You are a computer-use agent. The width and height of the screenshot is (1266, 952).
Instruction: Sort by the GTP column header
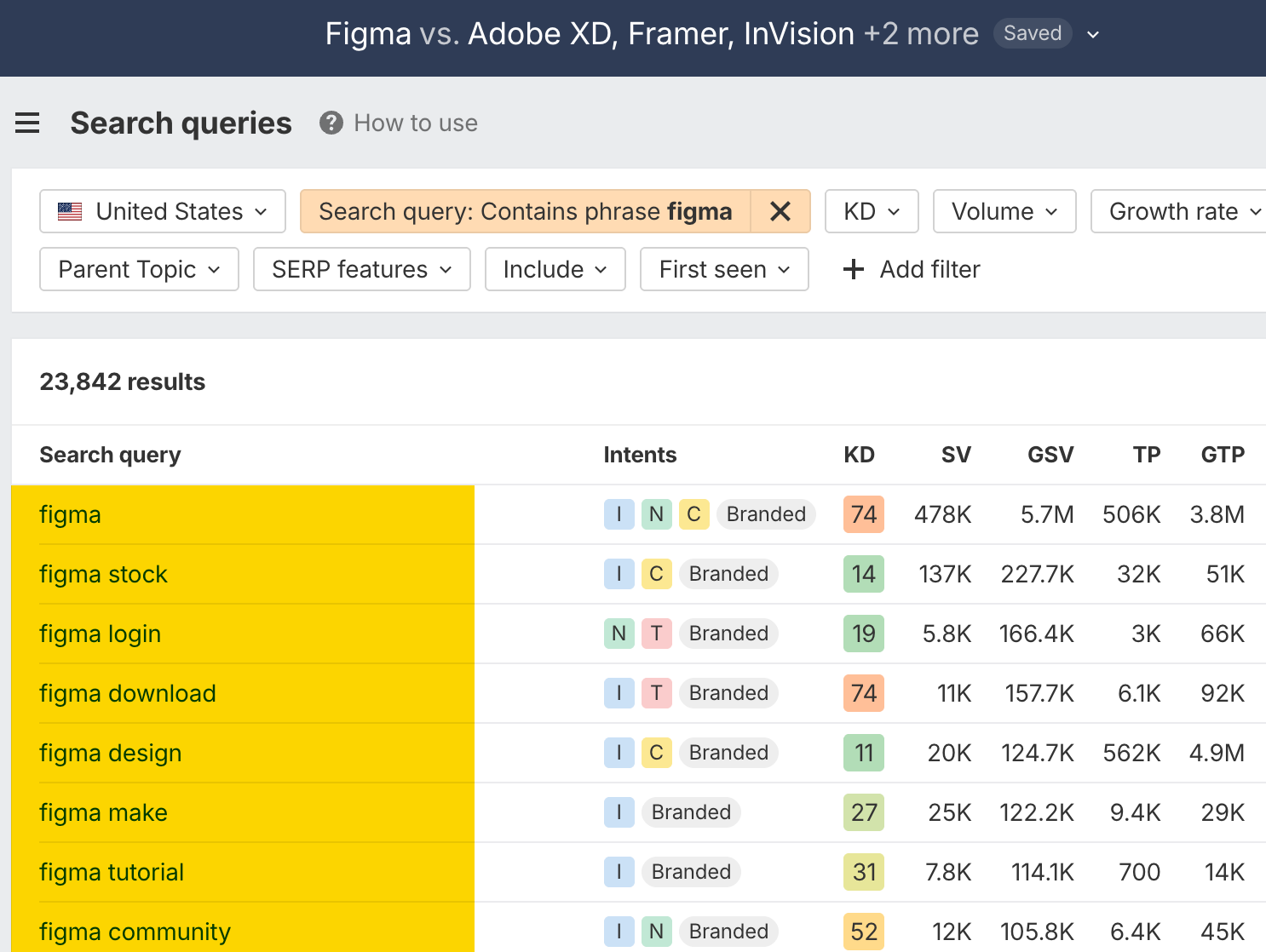point(1223,455)
